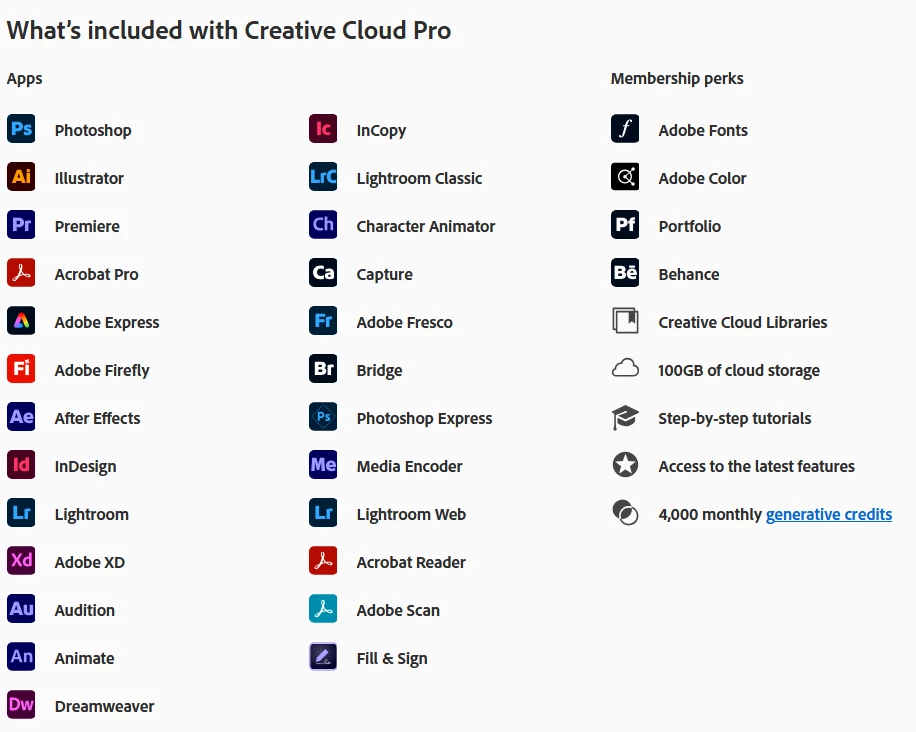This screenshot has width=916, height=732.
Task: Click the Adobe Fonts label
Action: click(x=703, y=130)
